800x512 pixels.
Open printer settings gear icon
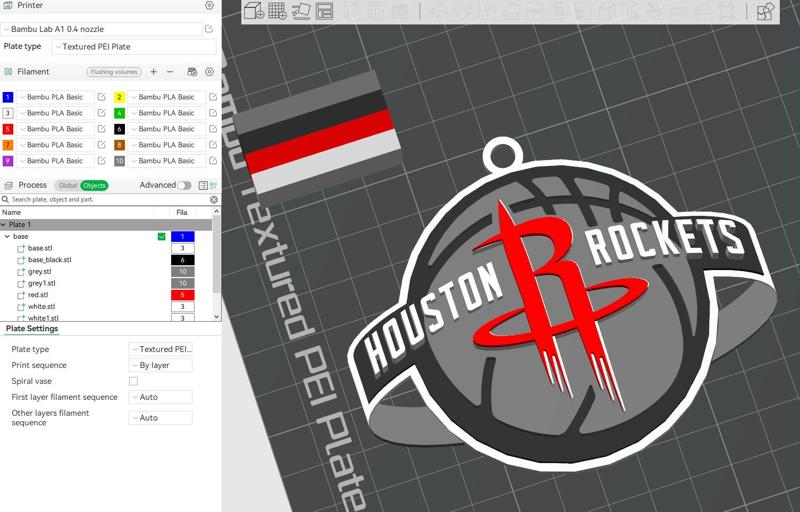coord(209,5)
